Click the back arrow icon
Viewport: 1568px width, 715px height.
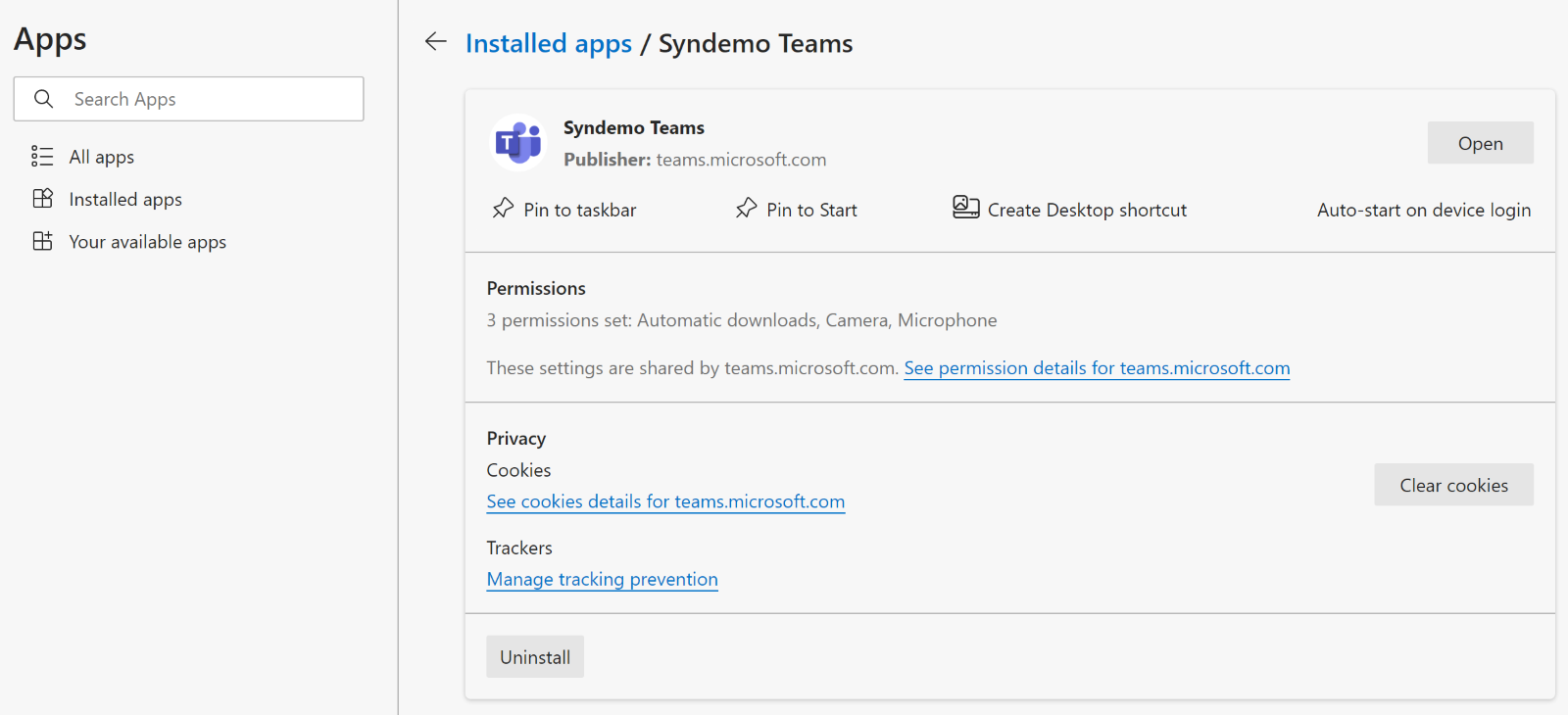click(436, 41)
